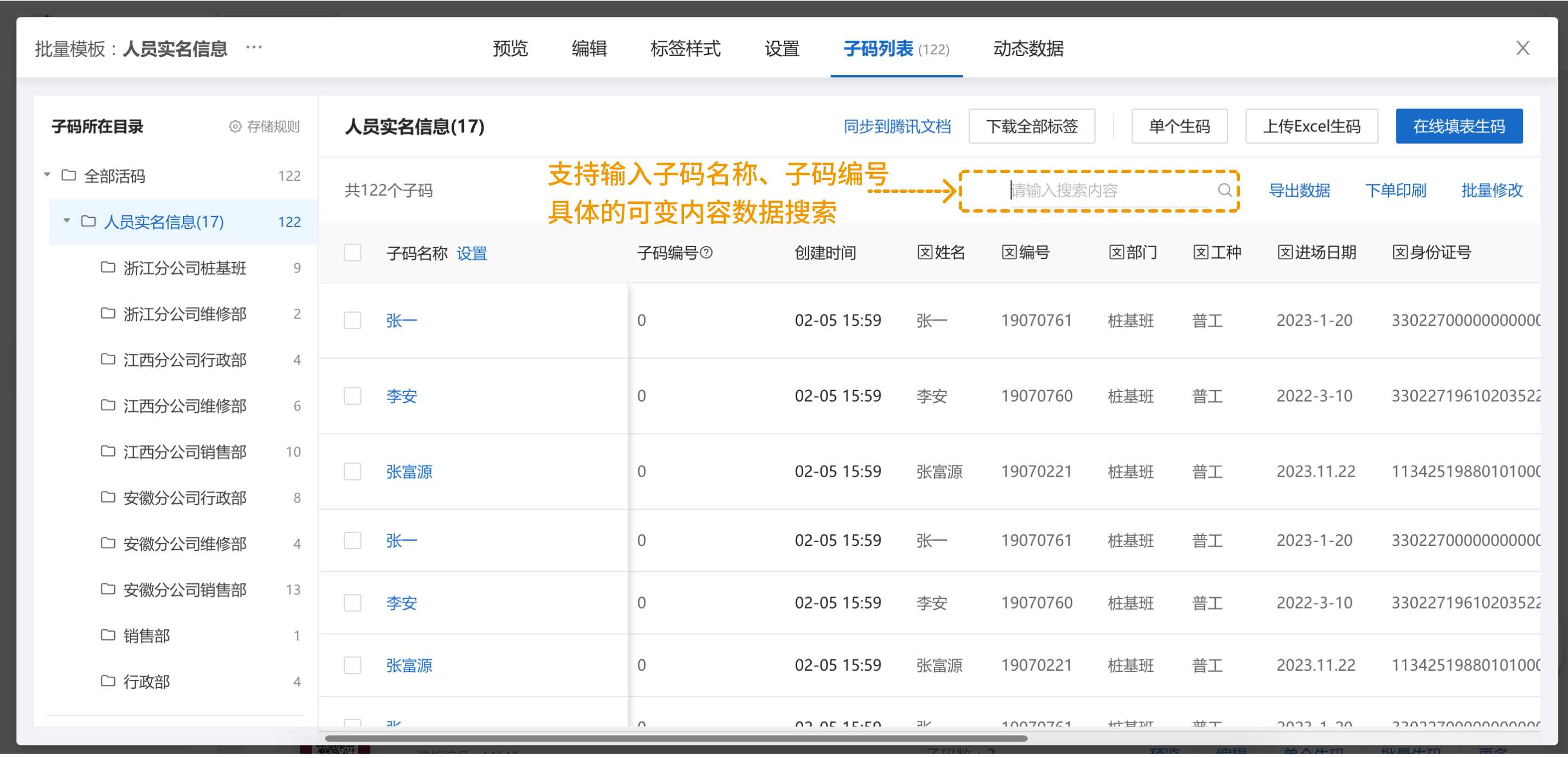
Task: Open the first 李安 sub-code link
Action: 401,396
